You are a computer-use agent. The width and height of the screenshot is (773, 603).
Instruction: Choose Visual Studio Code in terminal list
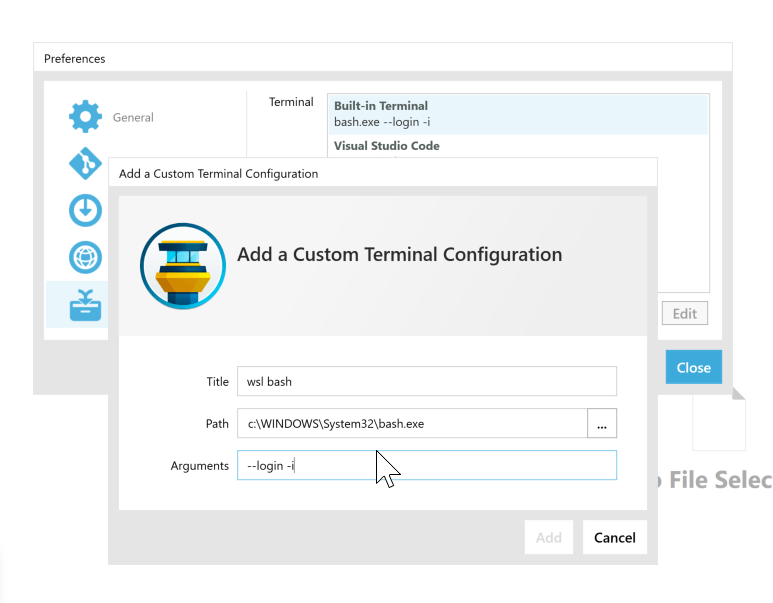(386, 146)
